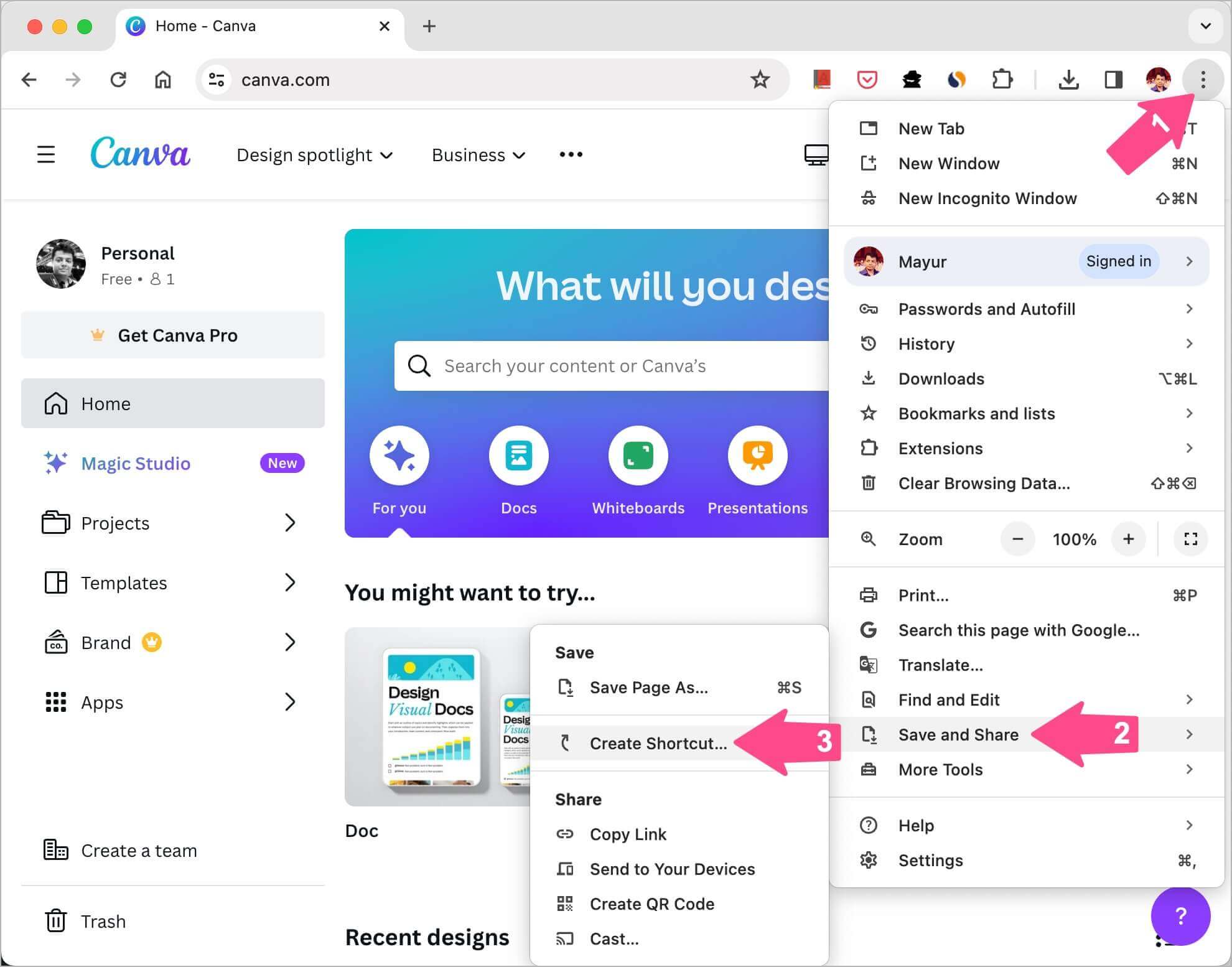Choose New Window from the menu
Screen dimensions: 1232x967
(x=1027, y=163)
